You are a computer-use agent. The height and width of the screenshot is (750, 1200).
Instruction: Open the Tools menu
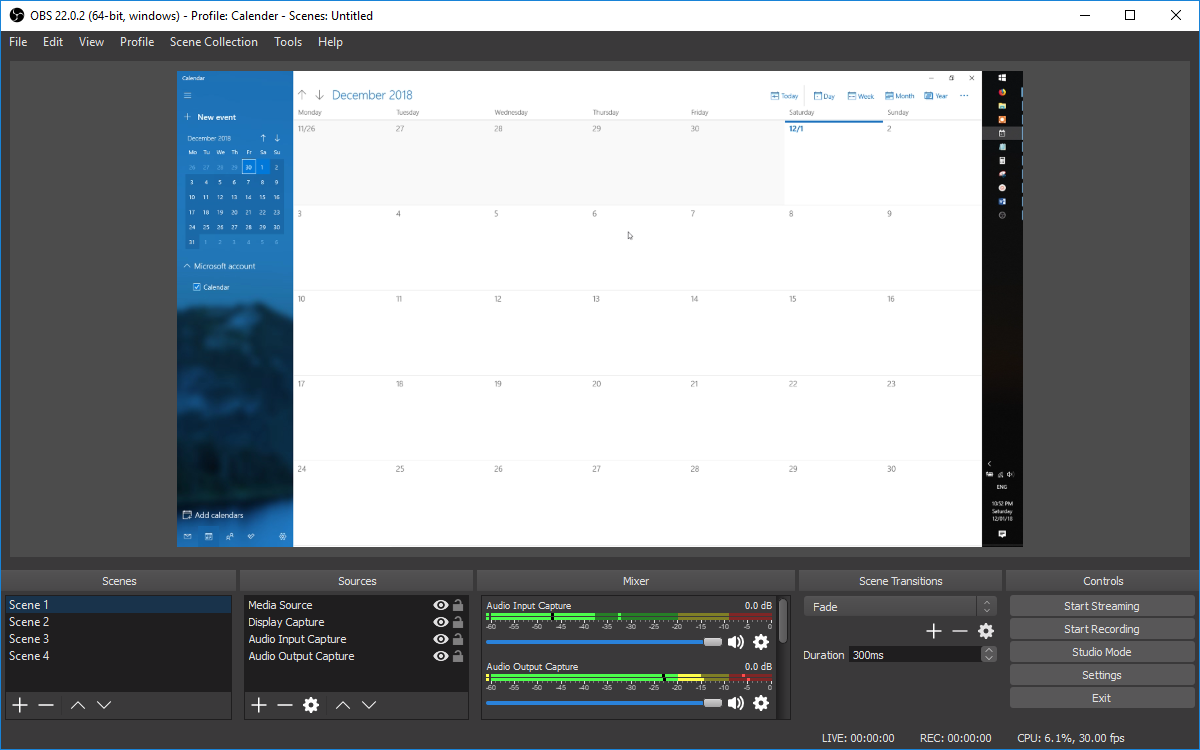point(288,42)
